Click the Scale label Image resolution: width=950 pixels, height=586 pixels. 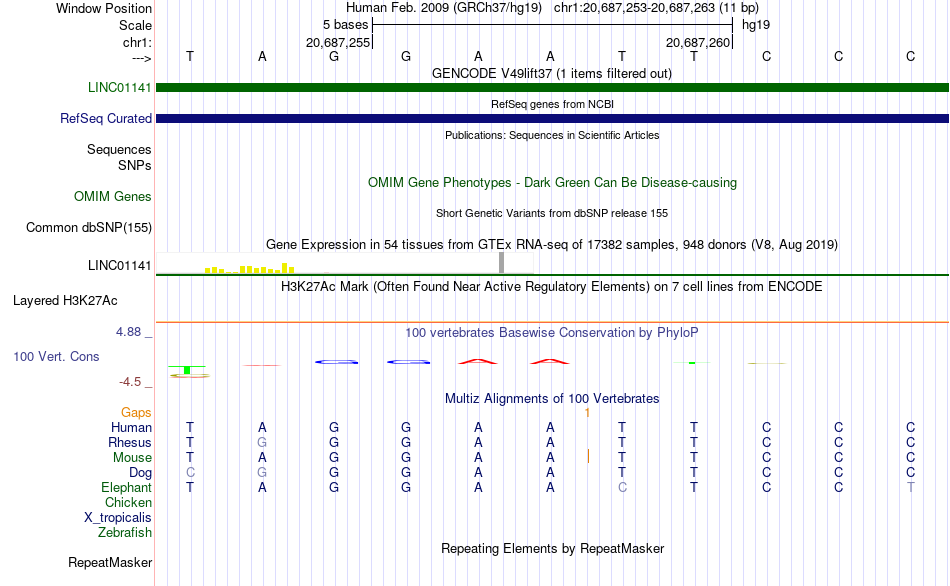click(x=135, y=25)
